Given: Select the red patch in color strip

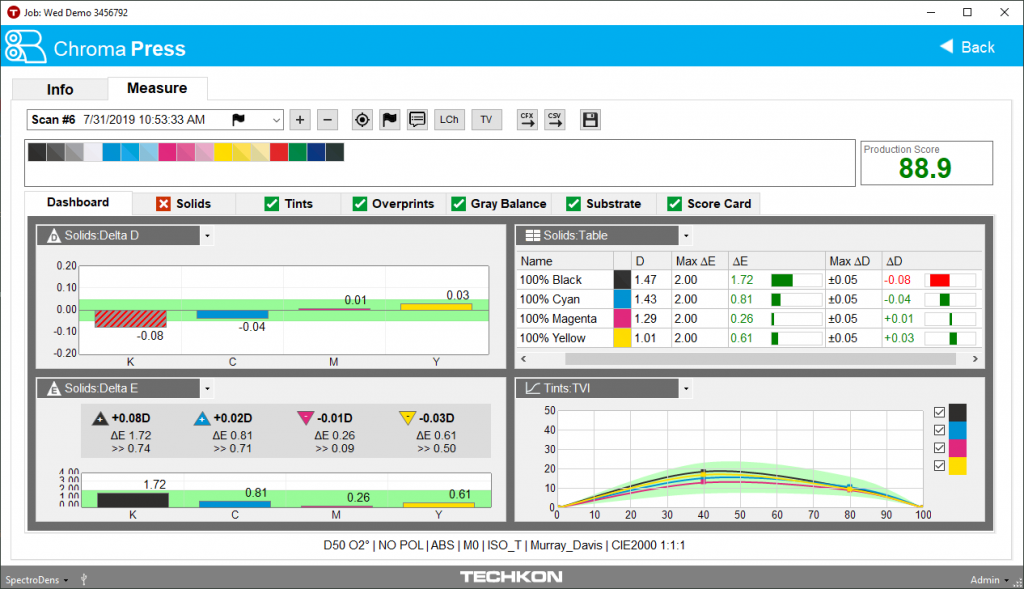Looking at the screenshot, I should (x=279, y=152).
